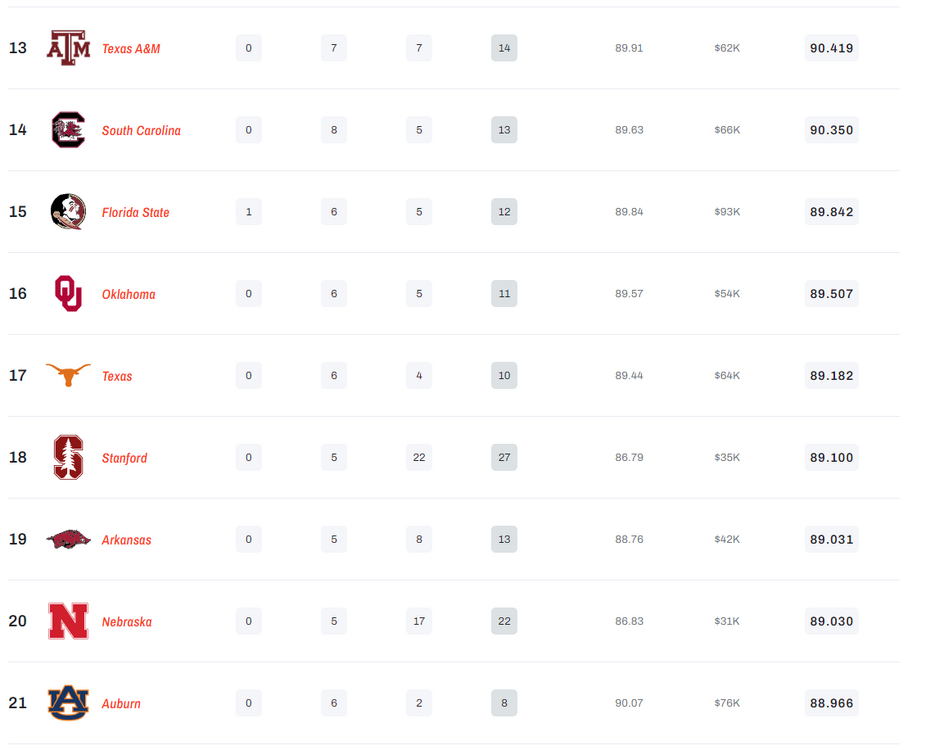Click Florida State's five-star count 1
The image size is (930, 750).
point(249,212)
